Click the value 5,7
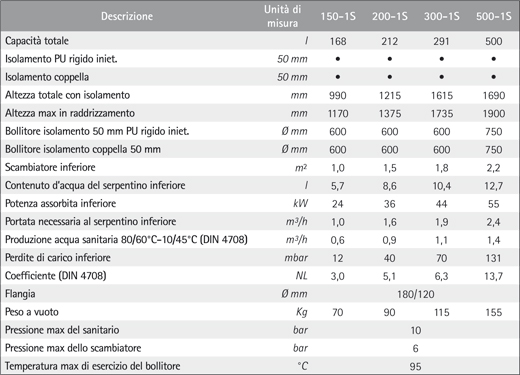Screen dimensions: 520x375 pyautogui.click(x=338, y=186)
